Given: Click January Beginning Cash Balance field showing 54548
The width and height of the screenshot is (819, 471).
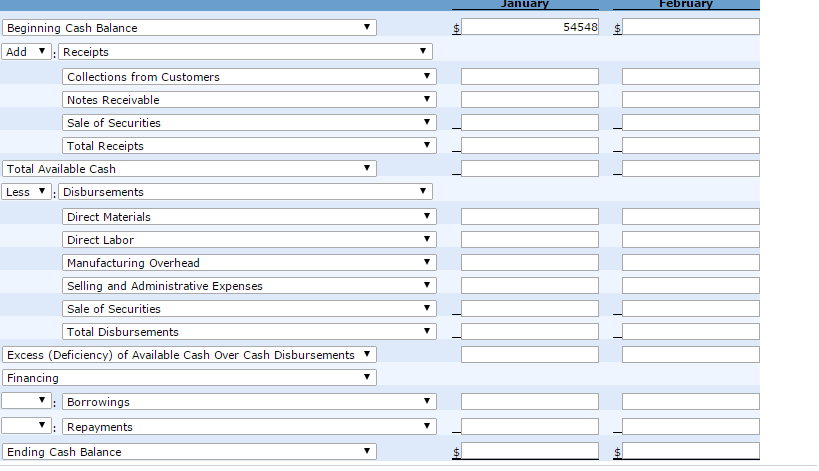Looking at the screenshot, I should coord(529,28).
